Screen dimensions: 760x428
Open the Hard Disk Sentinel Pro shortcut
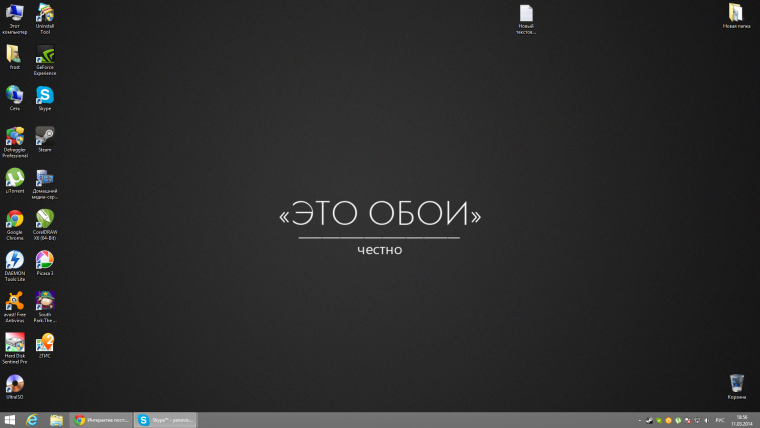pos(15,349)
